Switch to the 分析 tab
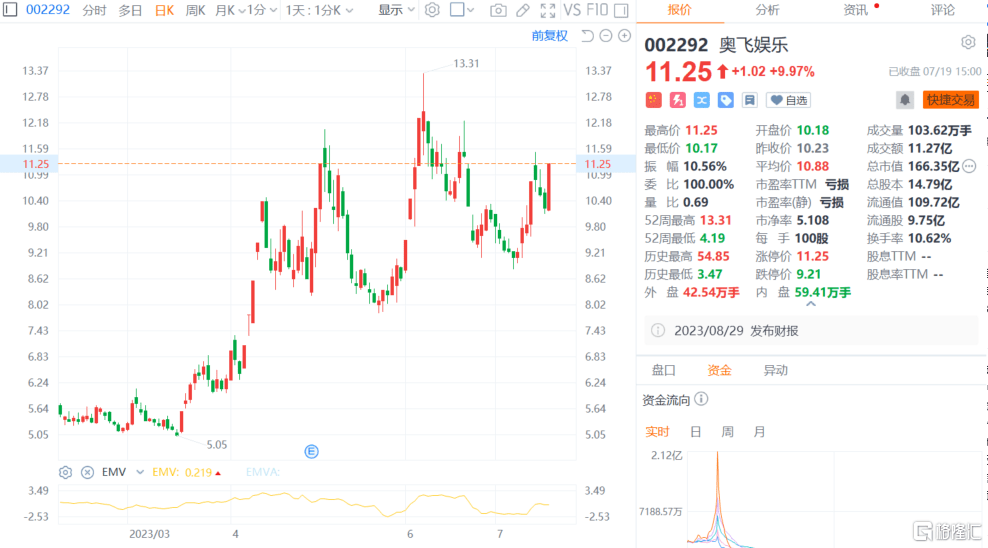Viewport: 988px width, 548px height. coord(767,10)
